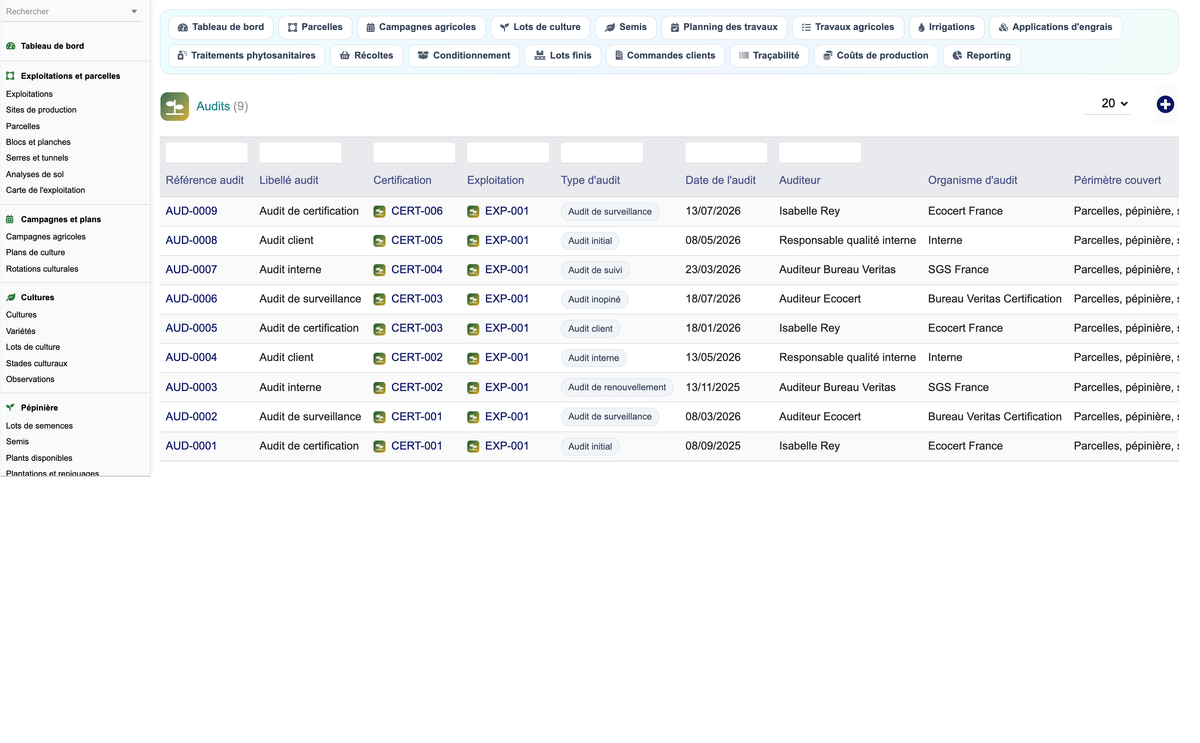The image size is (1200, 743).
Task: Click the blue plus add-audit icon
Action: point(1165,104)
